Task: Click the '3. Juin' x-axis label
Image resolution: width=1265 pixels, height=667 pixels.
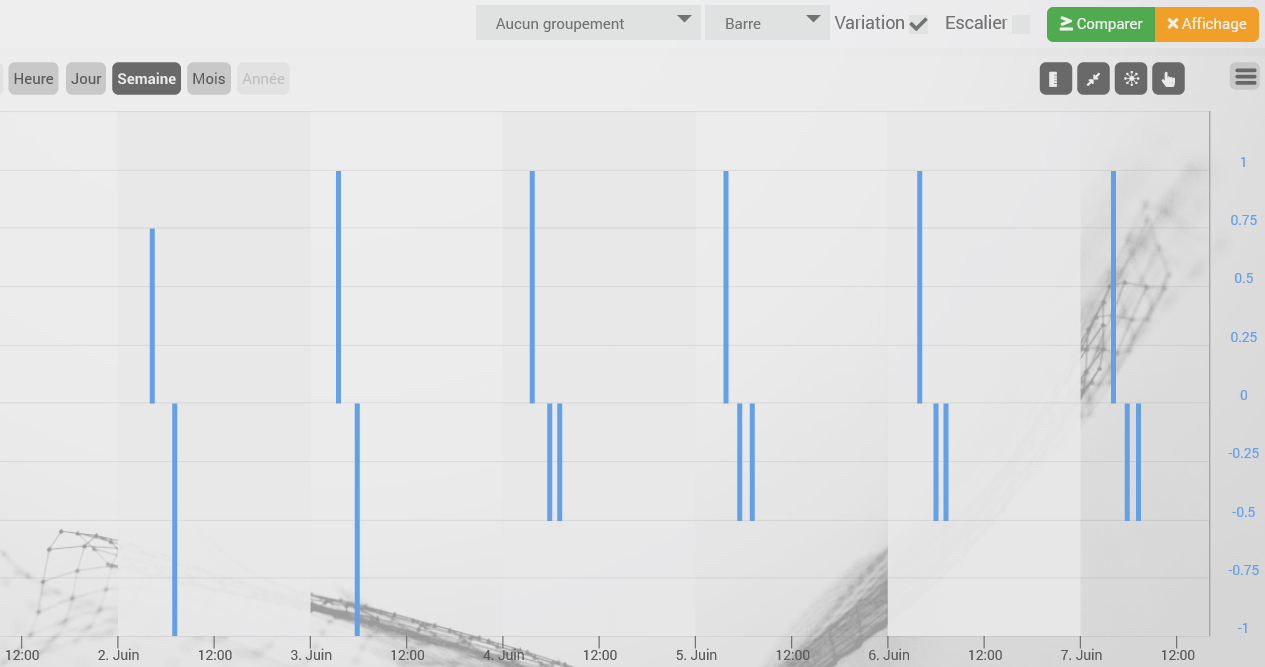Action: coord(311,655)
